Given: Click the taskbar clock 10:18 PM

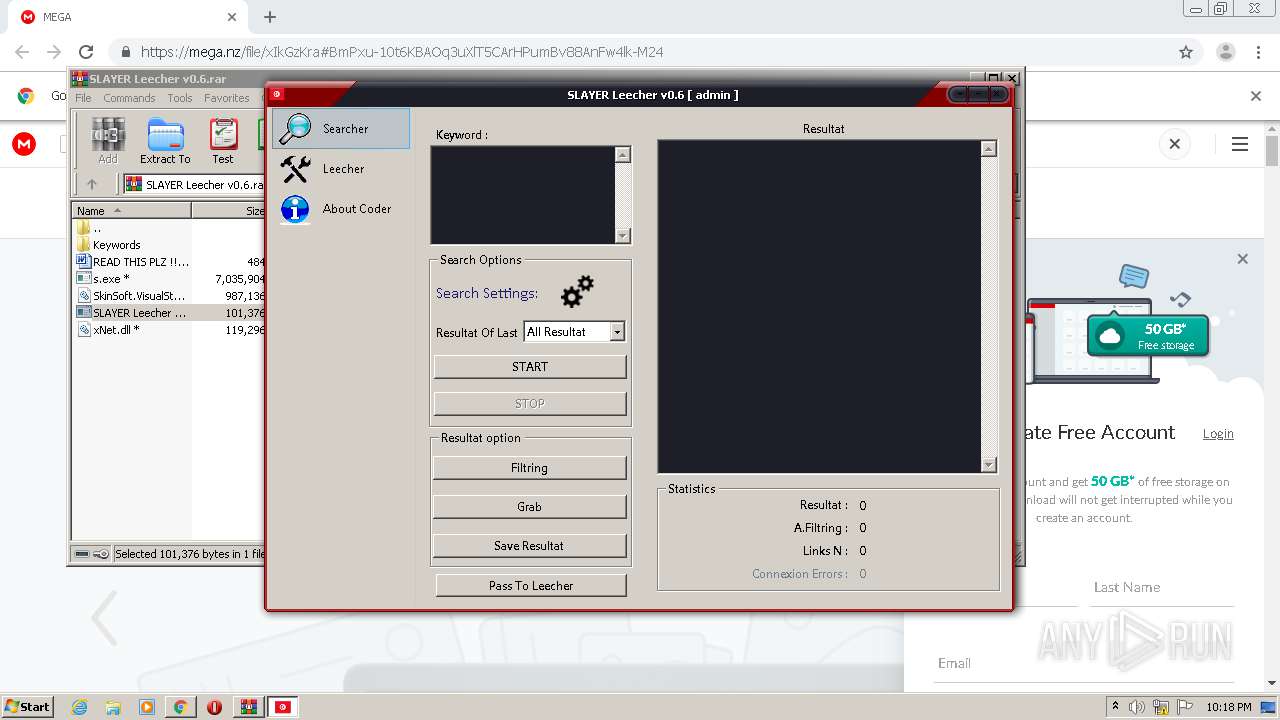Looking at the screenshot, I should pyautogui.click(x=1229, y=707).
